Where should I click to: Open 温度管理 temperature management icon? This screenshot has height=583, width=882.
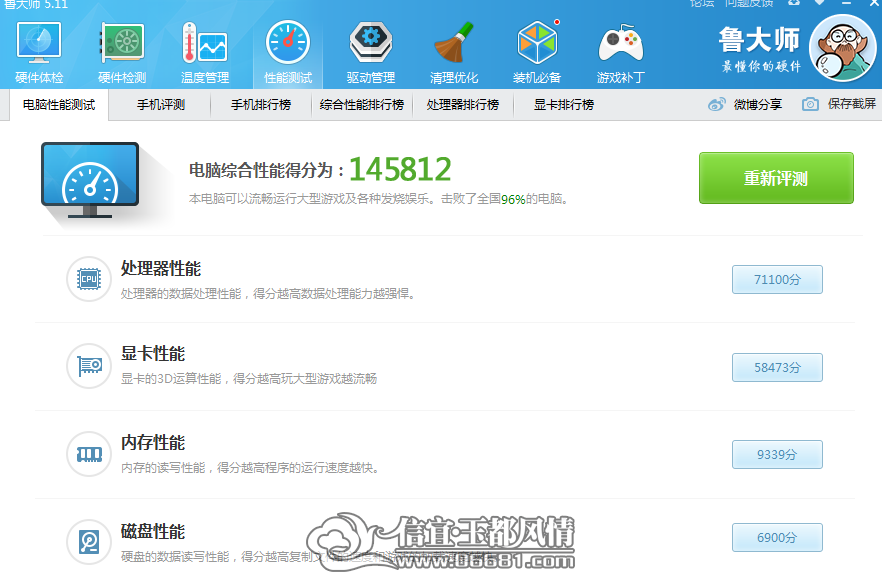click(x=205, y=42)
